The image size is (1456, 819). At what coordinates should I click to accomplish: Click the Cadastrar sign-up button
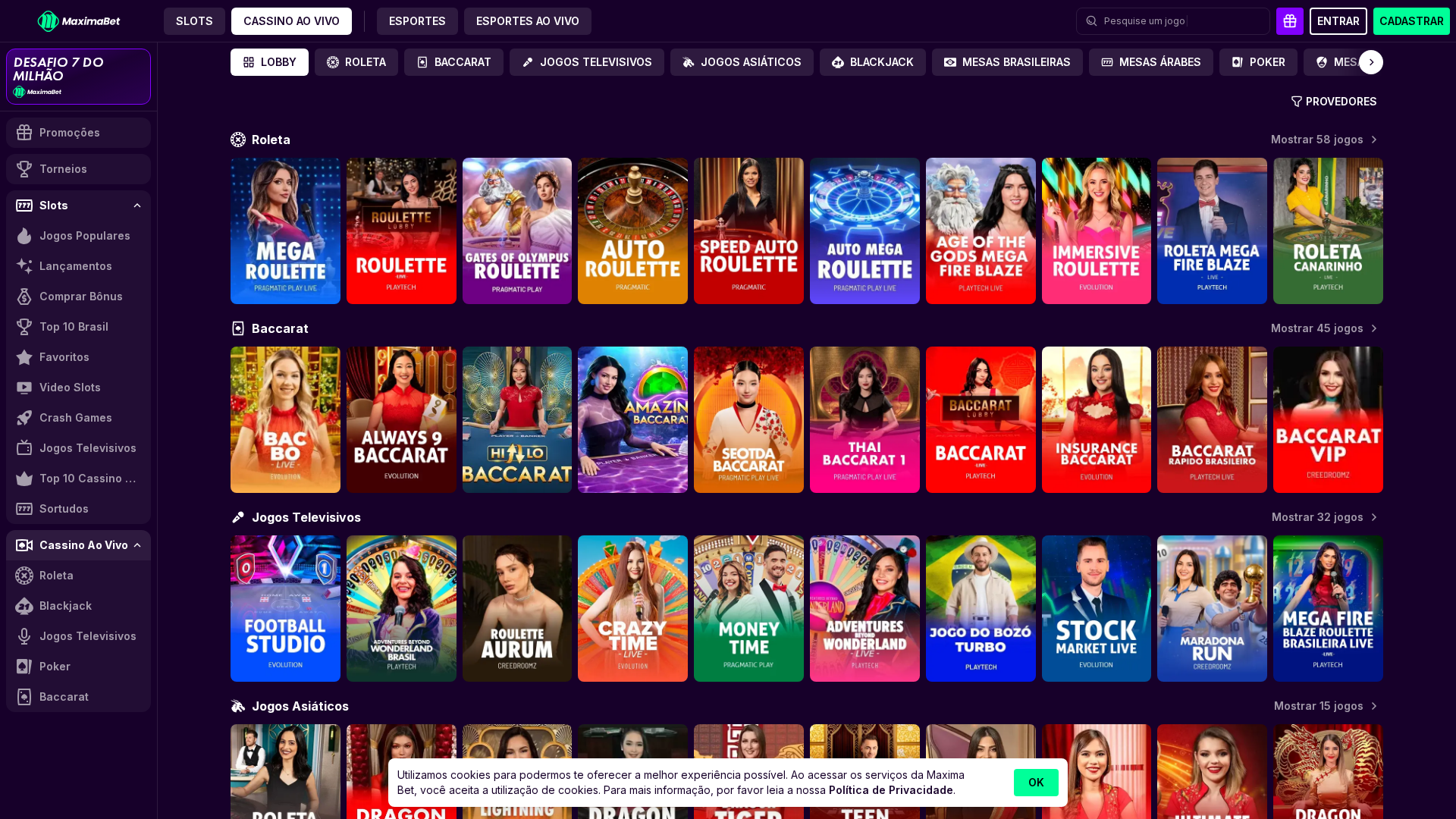(x=1411, y=21)
